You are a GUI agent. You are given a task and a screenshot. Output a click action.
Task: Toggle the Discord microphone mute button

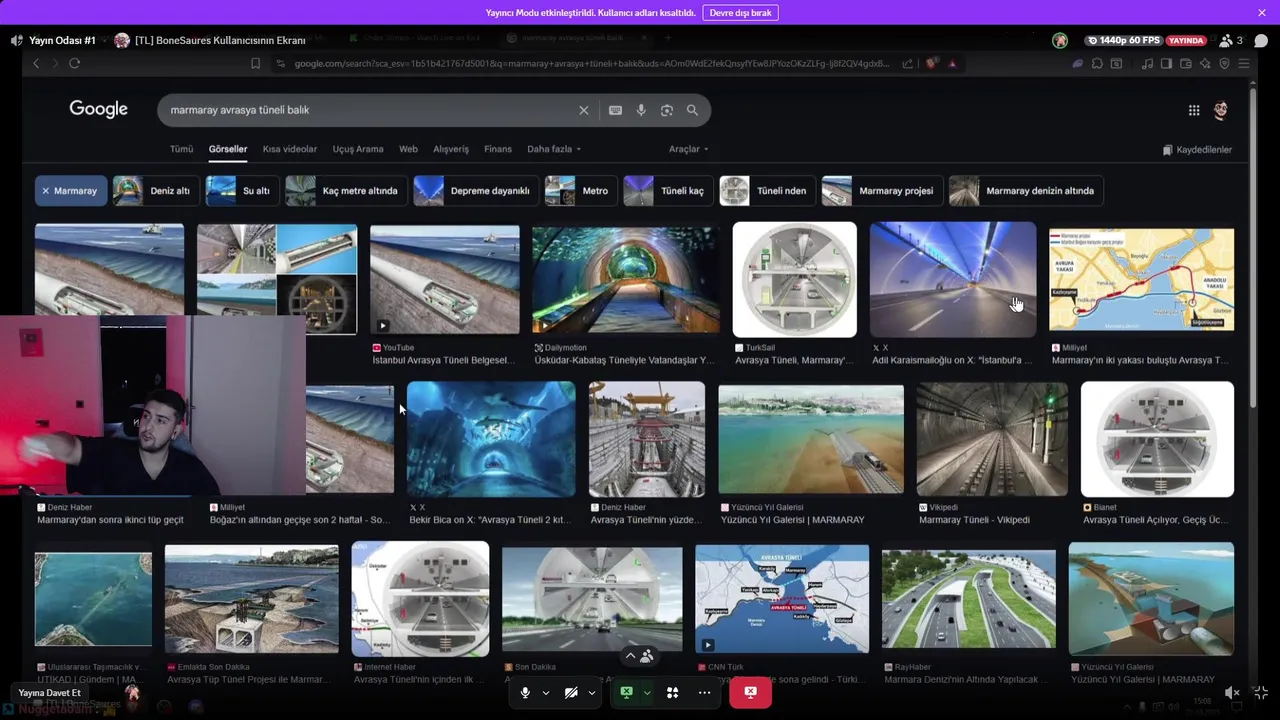tap(525, 692)
